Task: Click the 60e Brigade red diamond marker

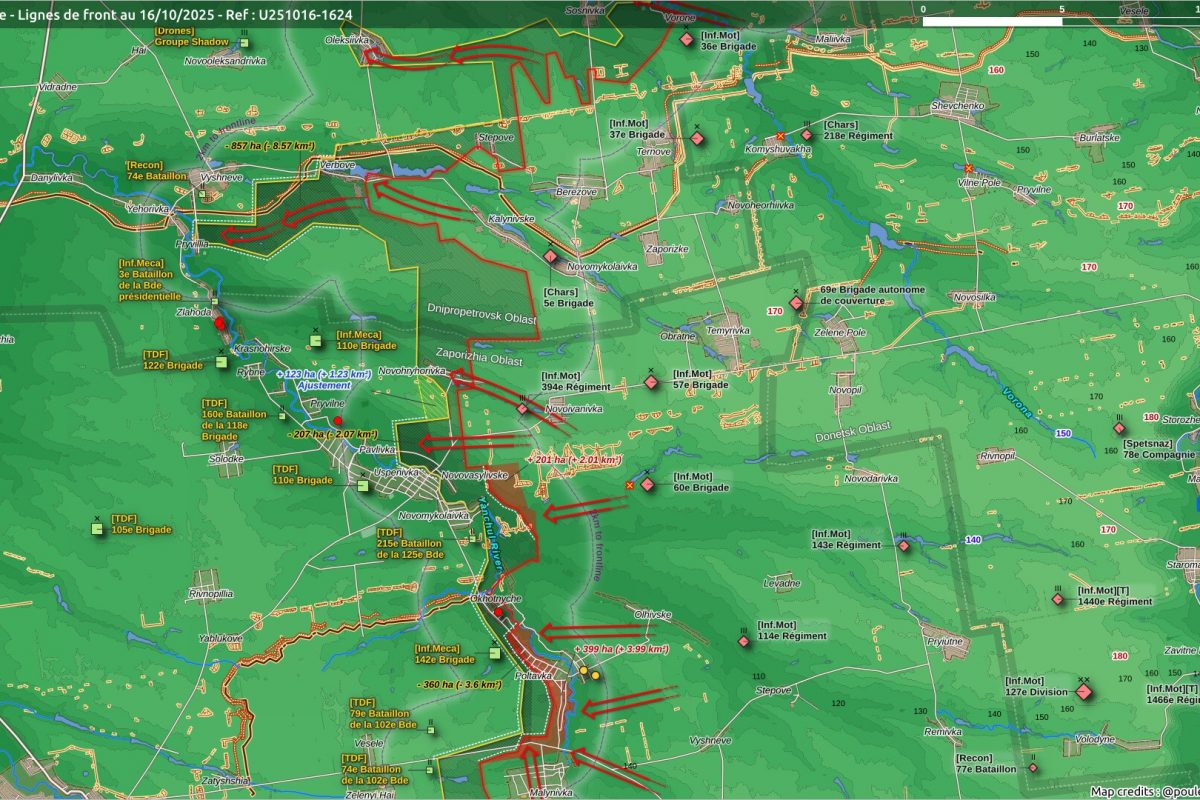Action: pos(648,485)
